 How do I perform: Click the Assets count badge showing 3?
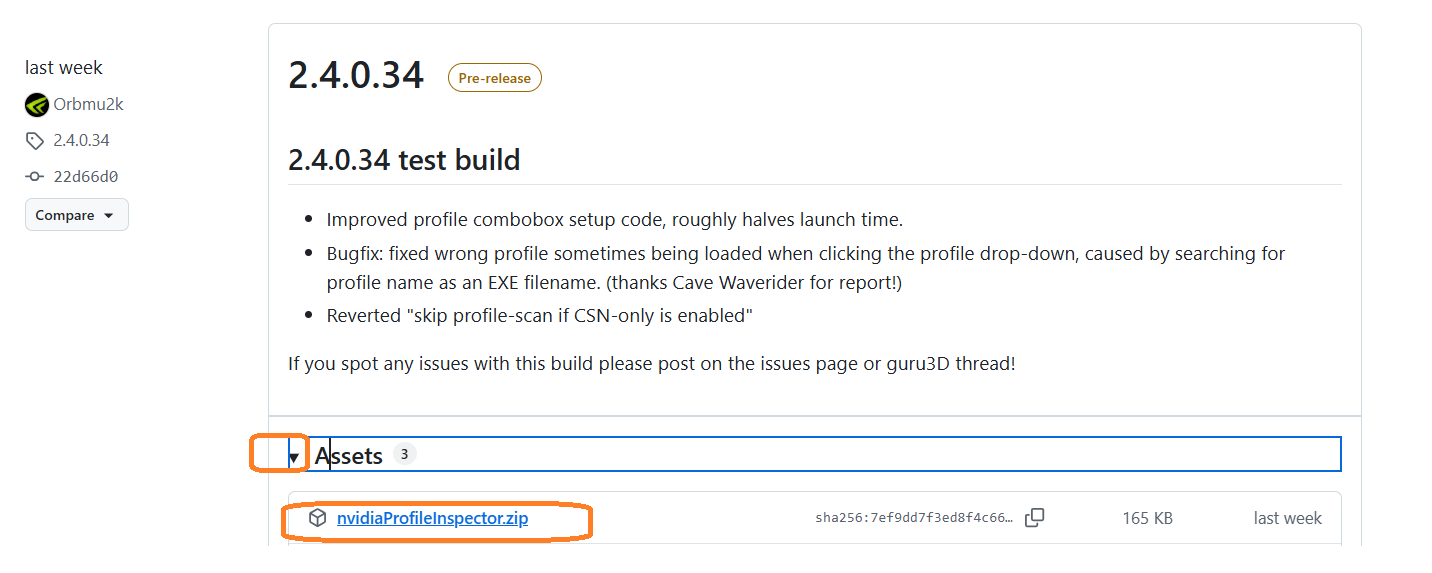tap(404, 454)
